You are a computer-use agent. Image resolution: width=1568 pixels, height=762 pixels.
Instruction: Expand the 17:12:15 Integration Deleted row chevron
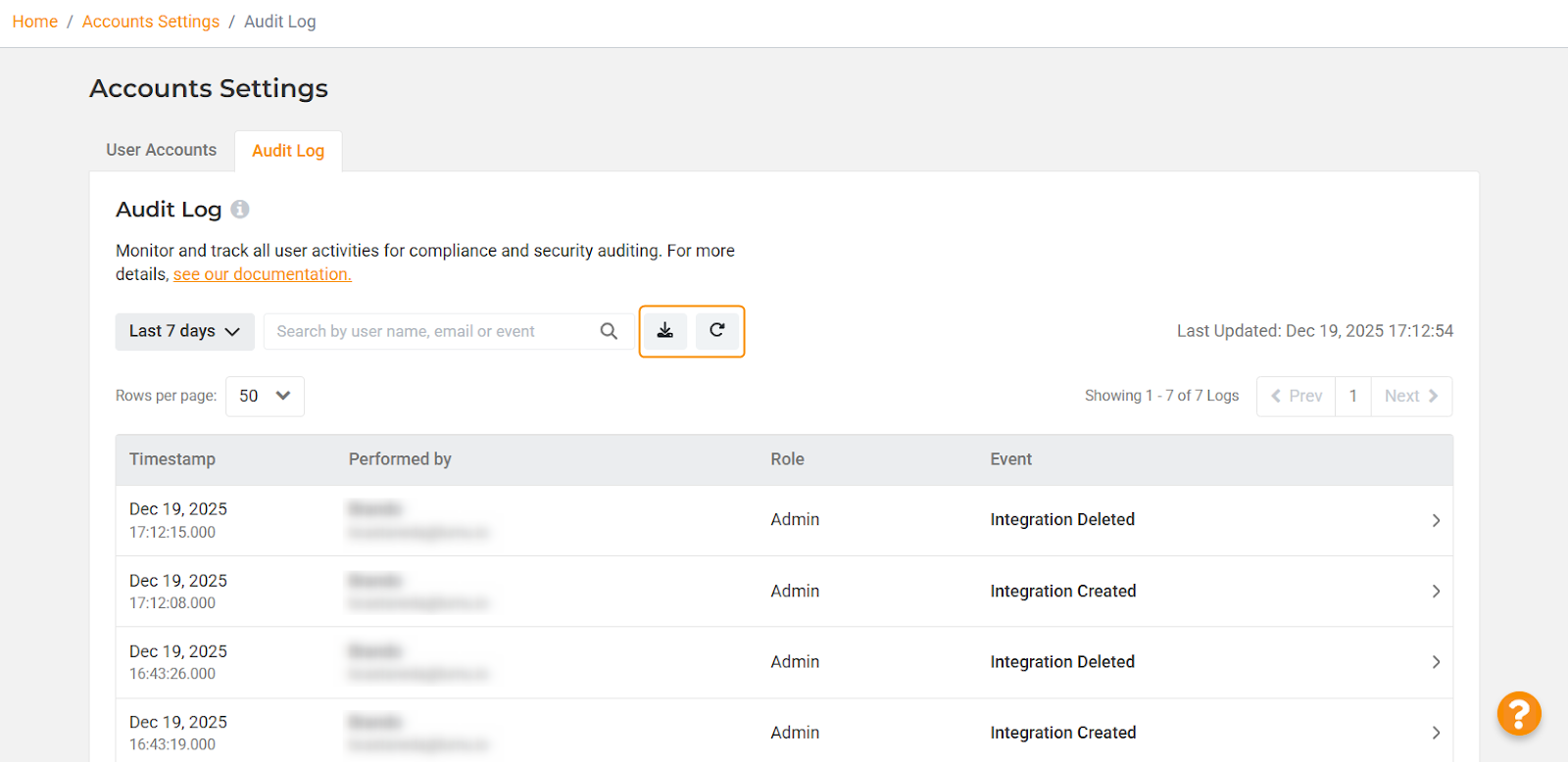pyautogui.click(x=1436, y=520)
